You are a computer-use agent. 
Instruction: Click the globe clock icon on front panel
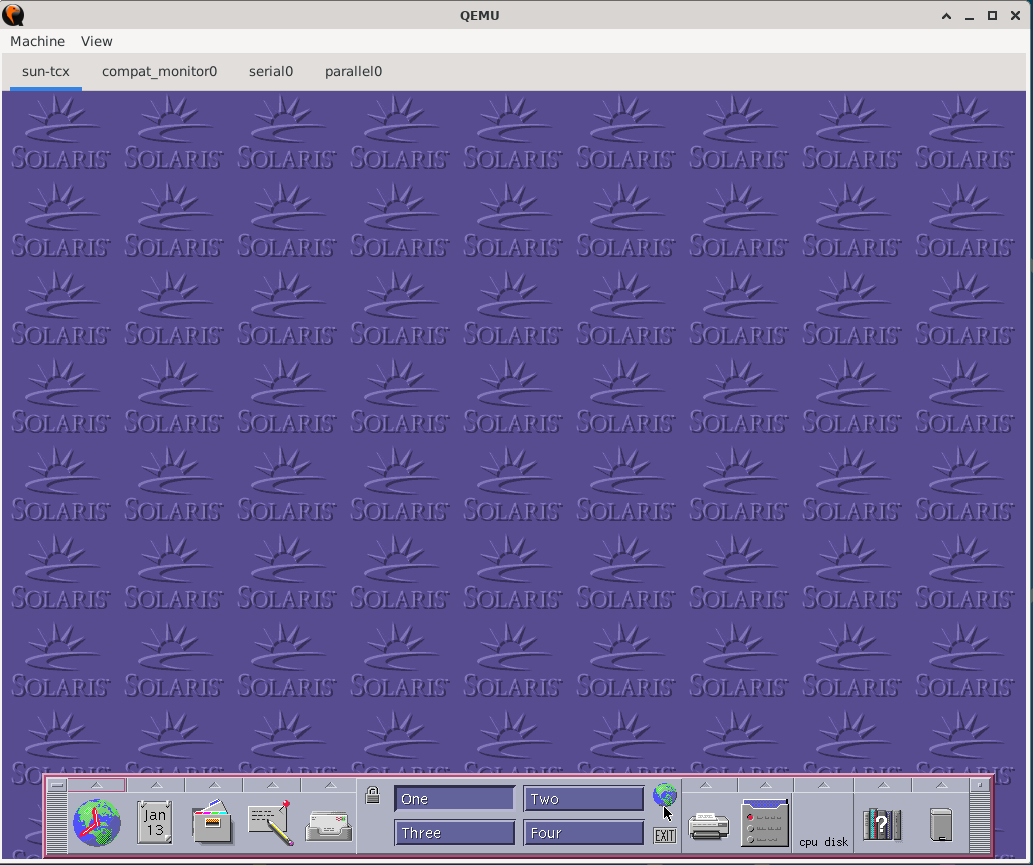97,824
